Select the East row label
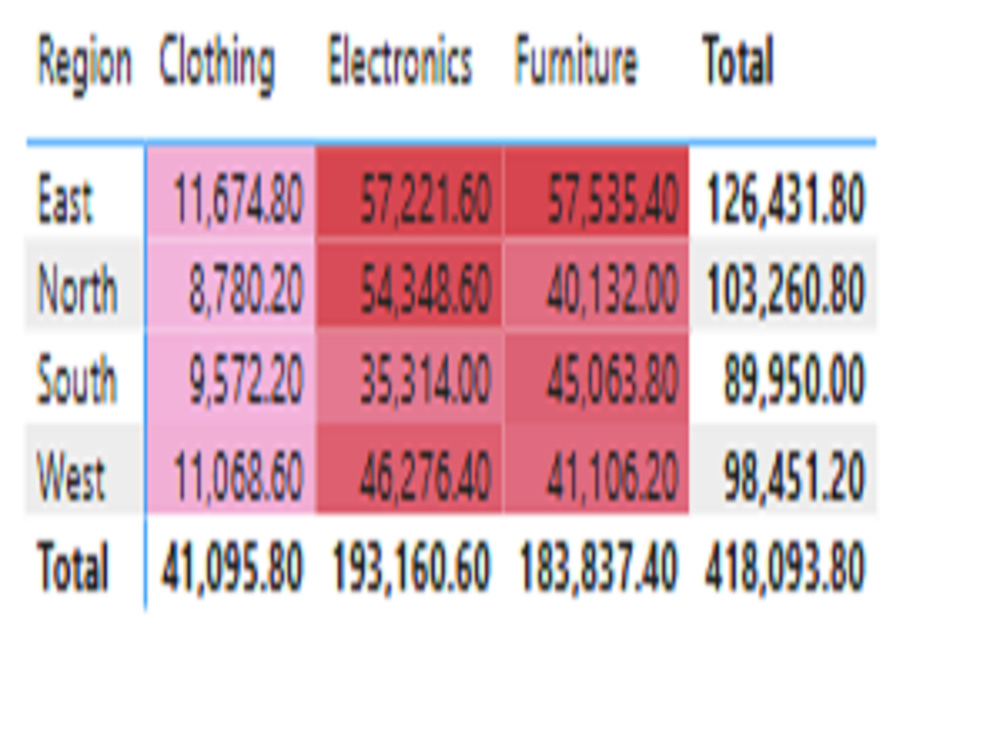 point(66,200)
